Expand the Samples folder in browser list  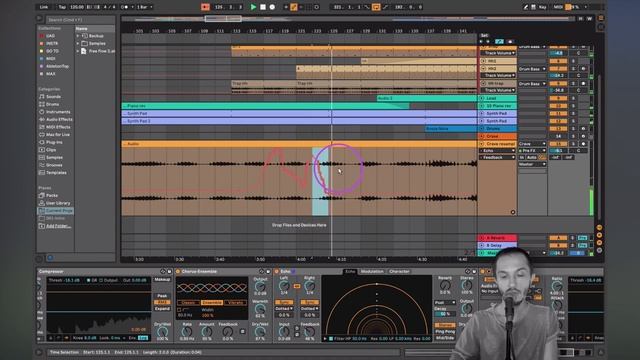78,43
